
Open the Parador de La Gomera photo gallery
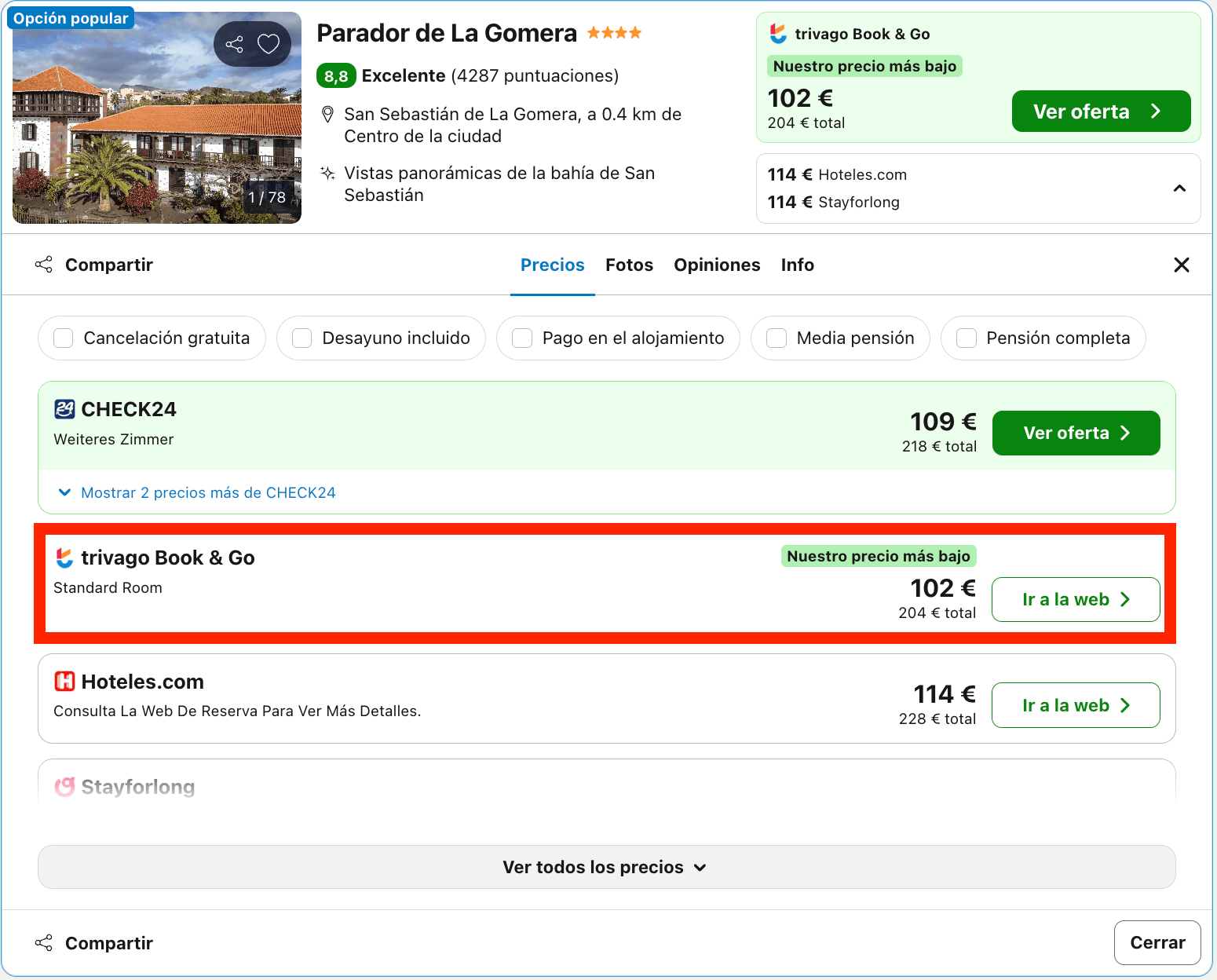click(x=157, y=118)
